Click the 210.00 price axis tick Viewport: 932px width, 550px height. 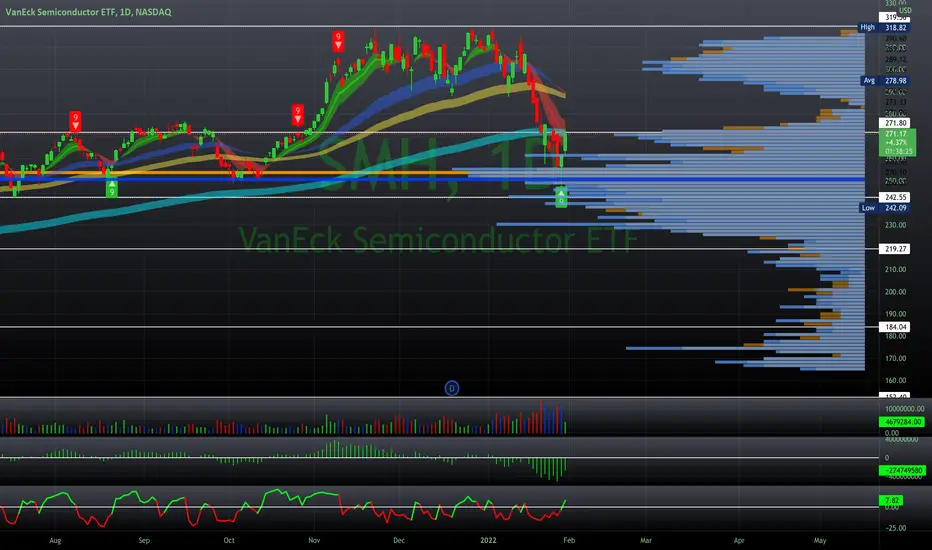coord(895,269)
